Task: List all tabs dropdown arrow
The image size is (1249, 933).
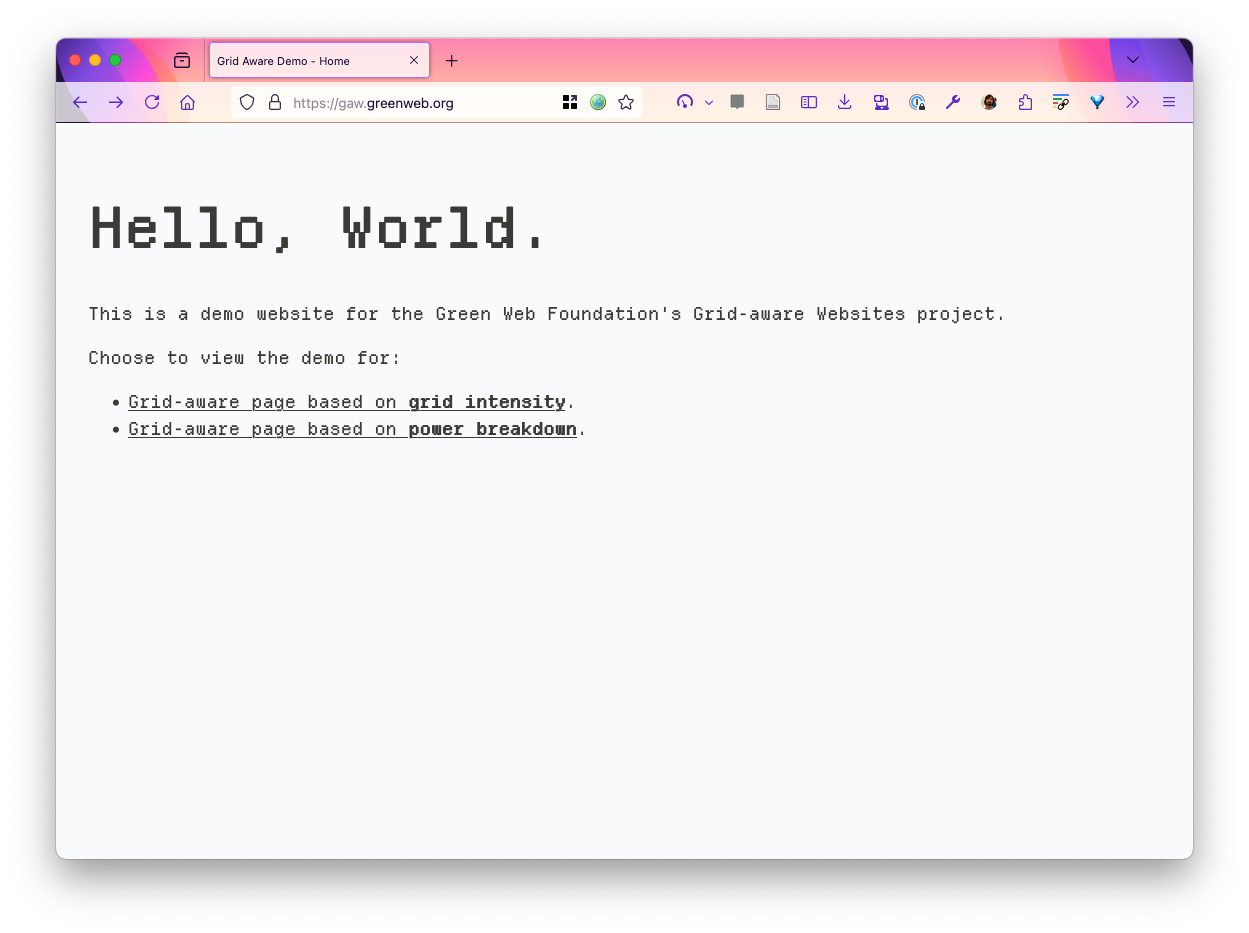Action: [1133, 60]
